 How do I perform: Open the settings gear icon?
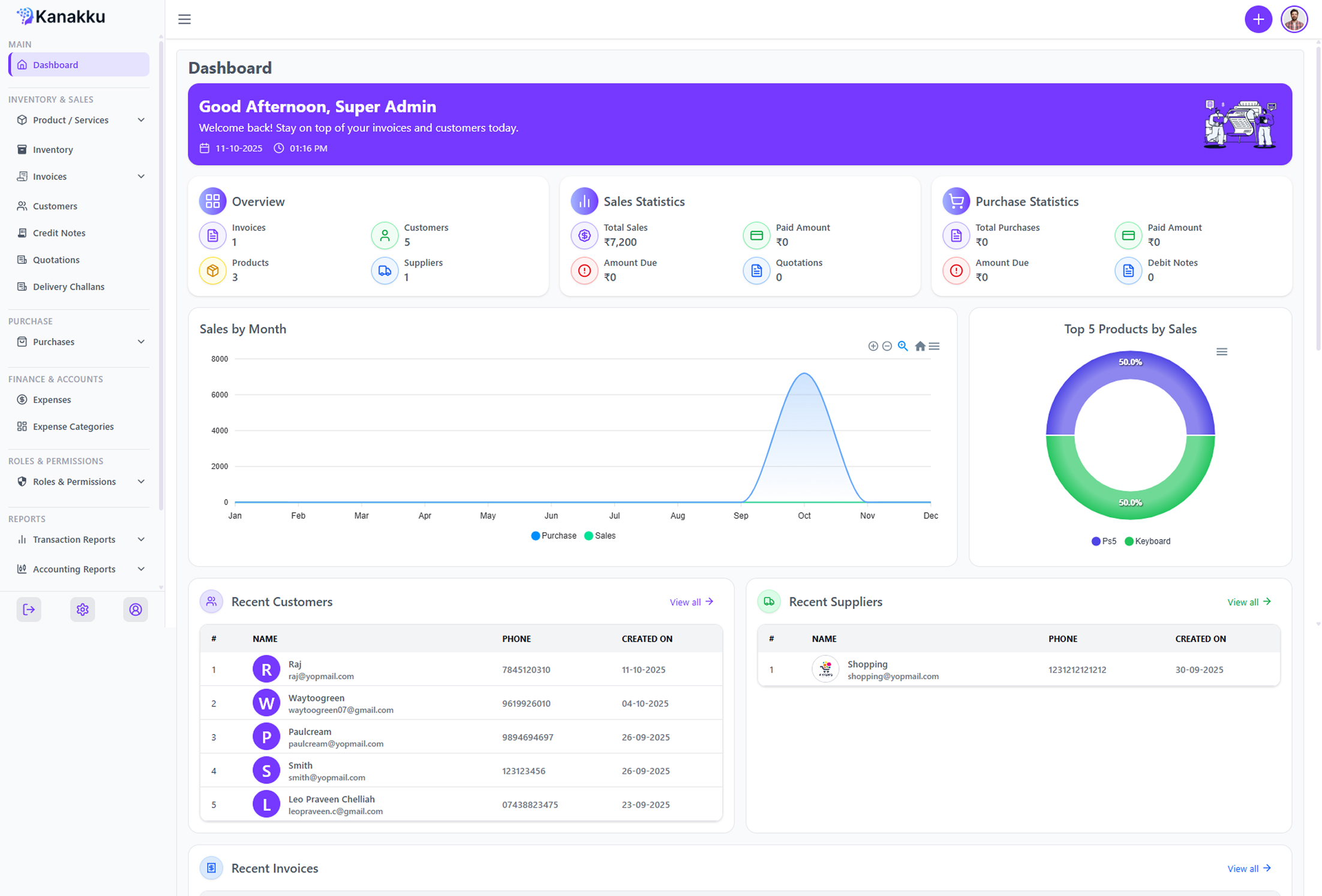82,609
